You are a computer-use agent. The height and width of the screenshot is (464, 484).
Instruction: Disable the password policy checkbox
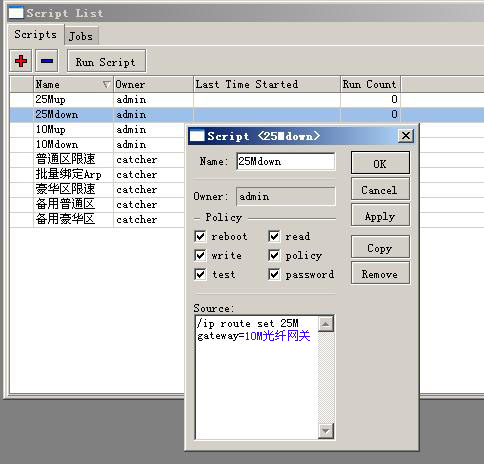(x=274, y=274)
